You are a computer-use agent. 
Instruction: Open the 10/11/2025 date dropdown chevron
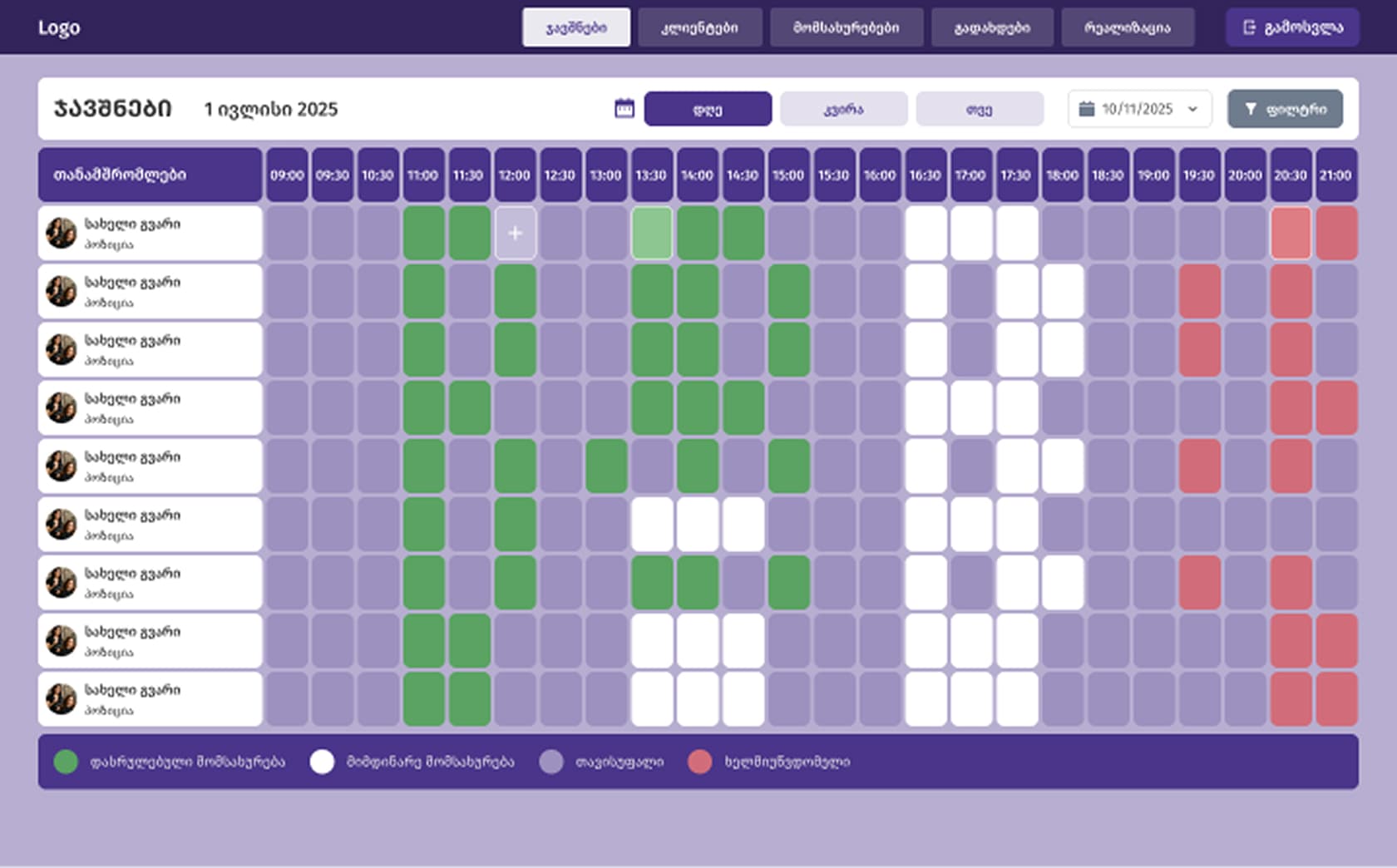click(1192, 109)
